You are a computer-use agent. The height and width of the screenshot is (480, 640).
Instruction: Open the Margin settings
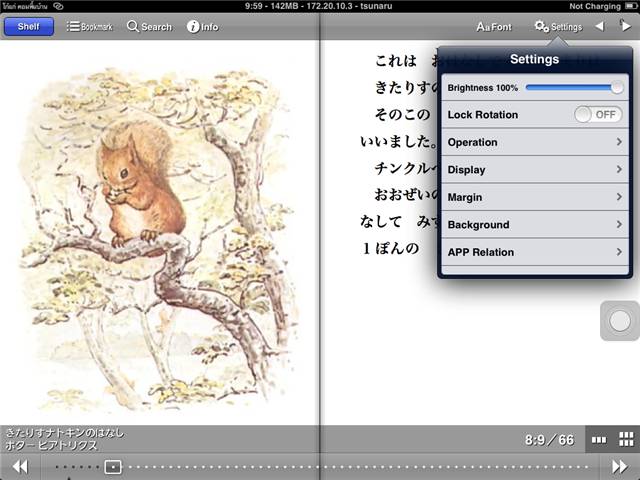(535, 197)
